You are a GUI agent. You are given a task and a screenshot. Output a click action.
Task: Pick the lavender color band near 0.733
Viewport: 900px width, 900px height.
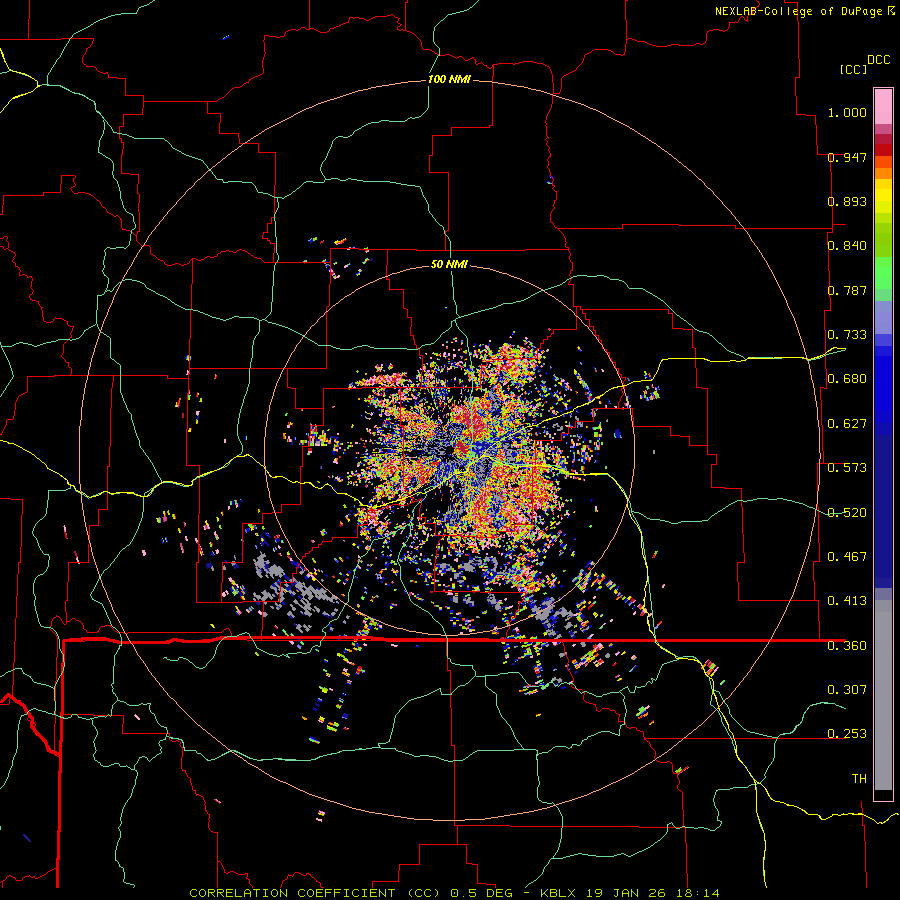pos(883,317)
